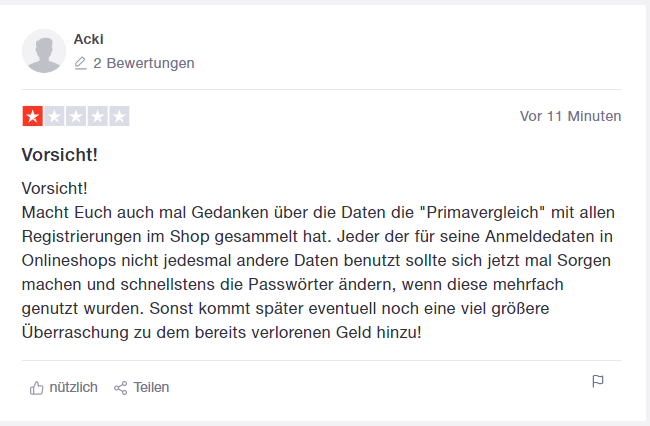The width and height of the screenshot is (650, 426).
Task: Open the bold Vorsicht! review title
Action: (60, 155)
